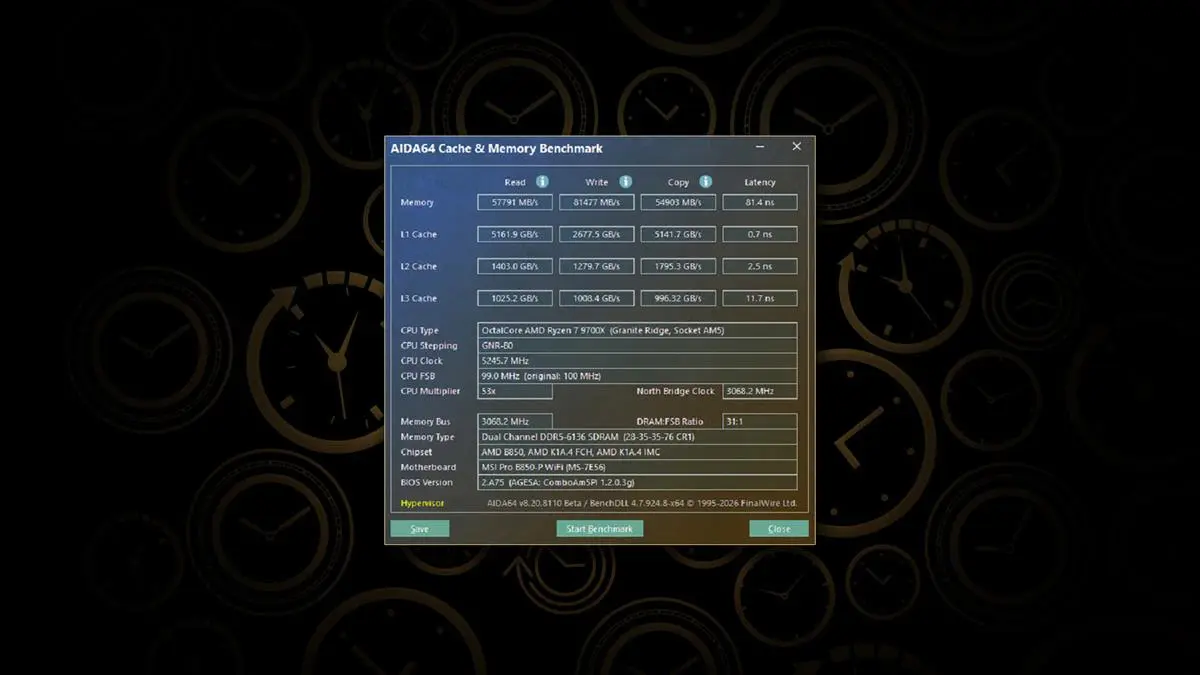1200x675 pixels.
Task: Click the L1 Cache latency value 0.7 ns
Action: click(760, 234)
